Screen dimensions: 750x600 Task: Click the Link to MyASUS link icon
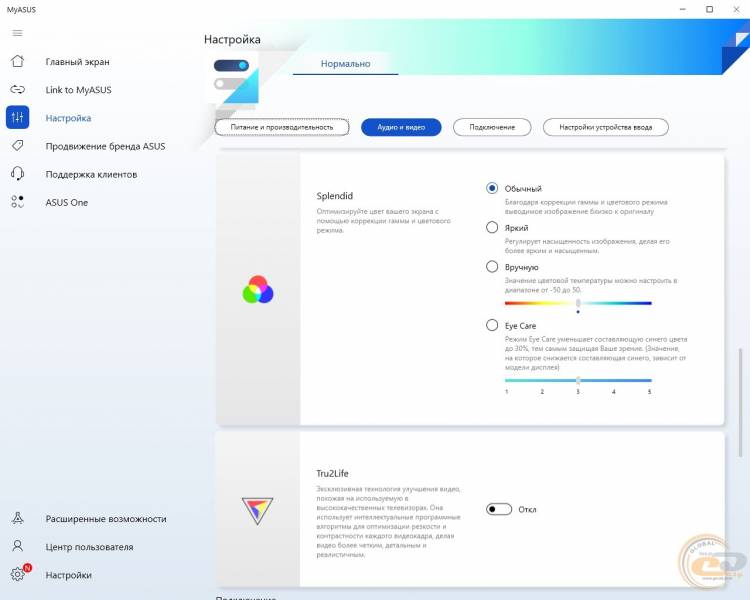18,89
